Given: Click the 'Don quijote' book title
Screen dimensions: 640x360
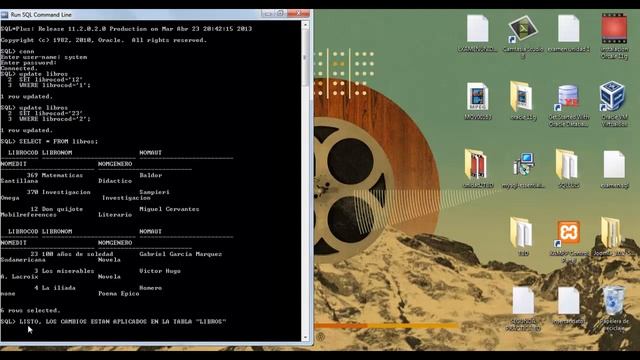Looking at the screenshot, I should (x=62, y=209).
